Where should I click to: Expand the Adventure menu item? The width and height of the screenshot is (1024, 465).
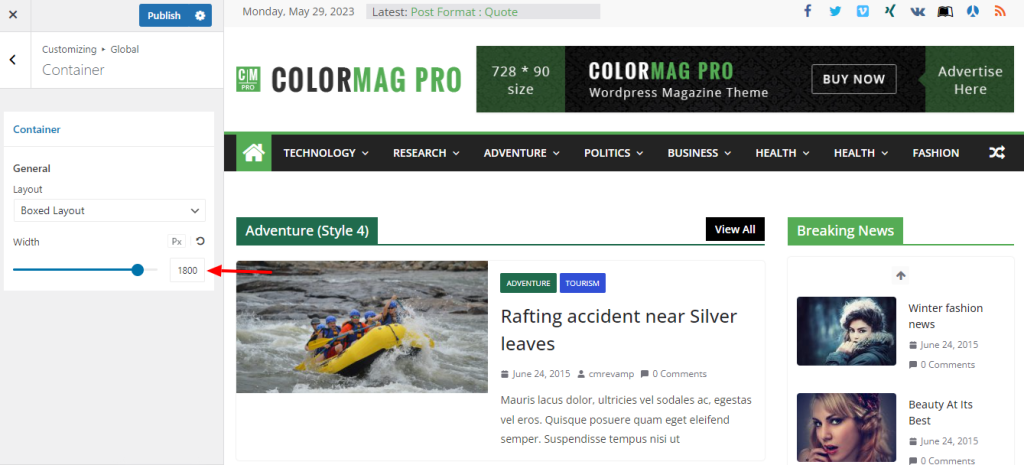(521, 153)
